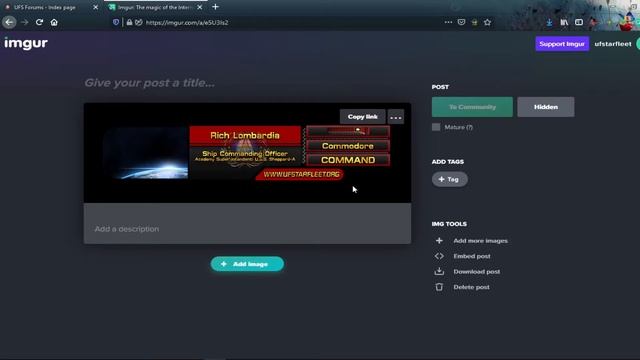Viewport: 640px width, 360px height.
Task: Close the Imgur tab
Action: [200, 7]
